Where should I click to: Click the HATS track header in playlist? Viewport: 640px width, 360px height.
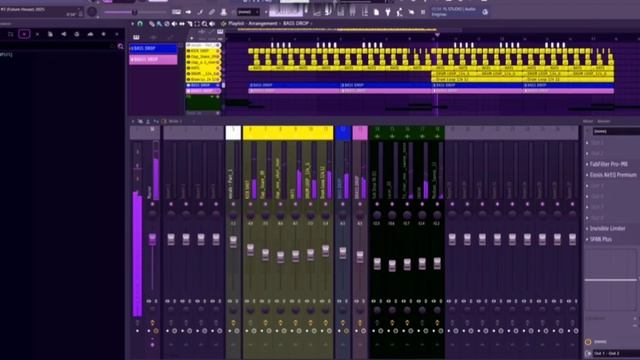point(203,68)
